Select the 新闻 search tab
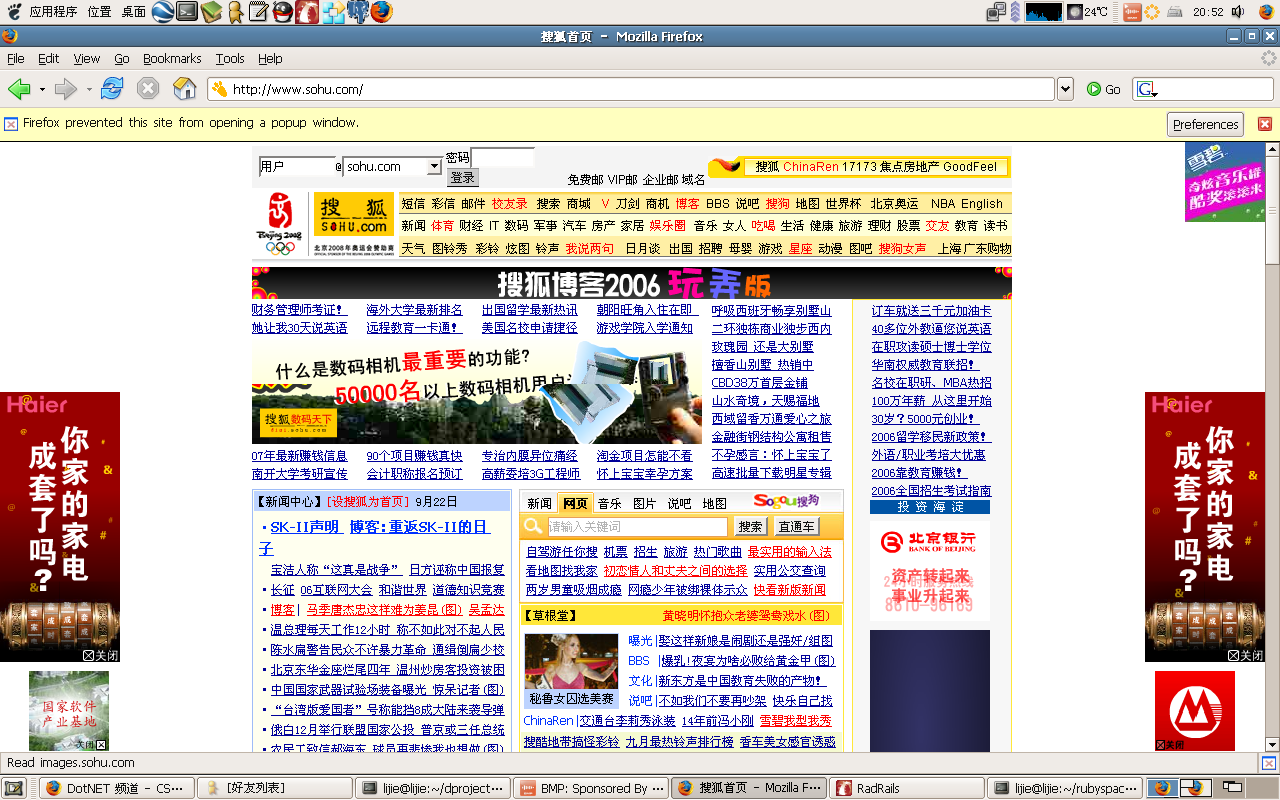The height and width of the screenshot is (800, 1280). click(539, 503)
